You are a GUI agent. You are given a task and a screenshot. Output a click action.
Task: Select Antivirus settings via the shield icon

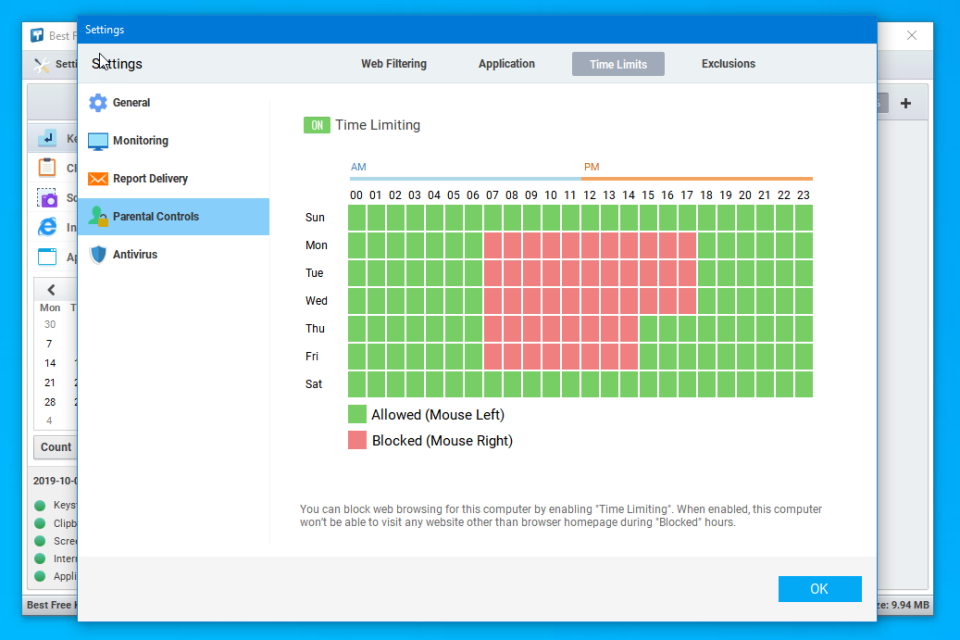point(98,254)
